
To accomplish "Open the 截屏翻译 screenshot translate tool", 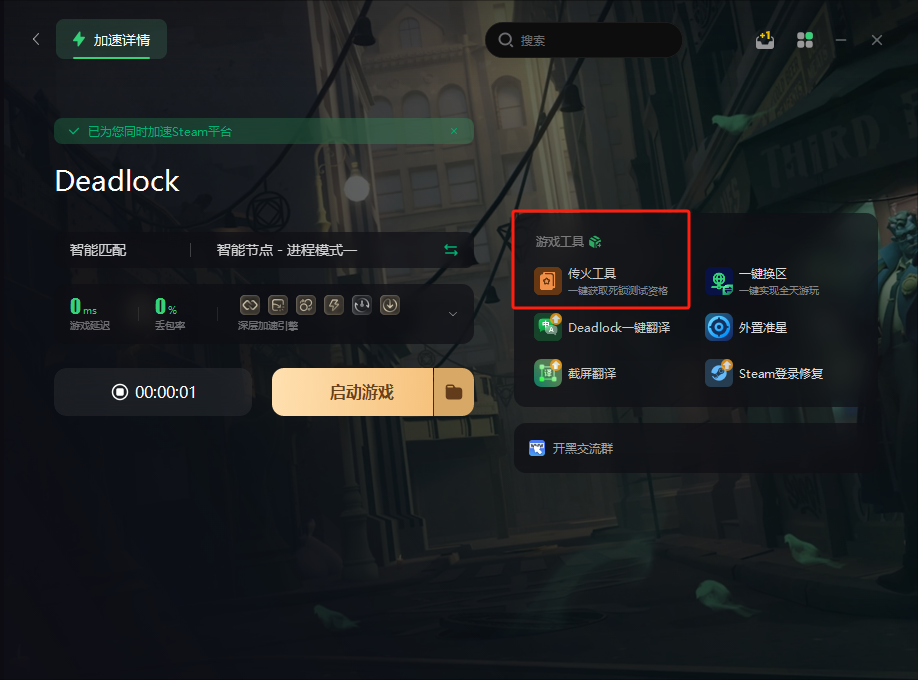I will point(575,373).
